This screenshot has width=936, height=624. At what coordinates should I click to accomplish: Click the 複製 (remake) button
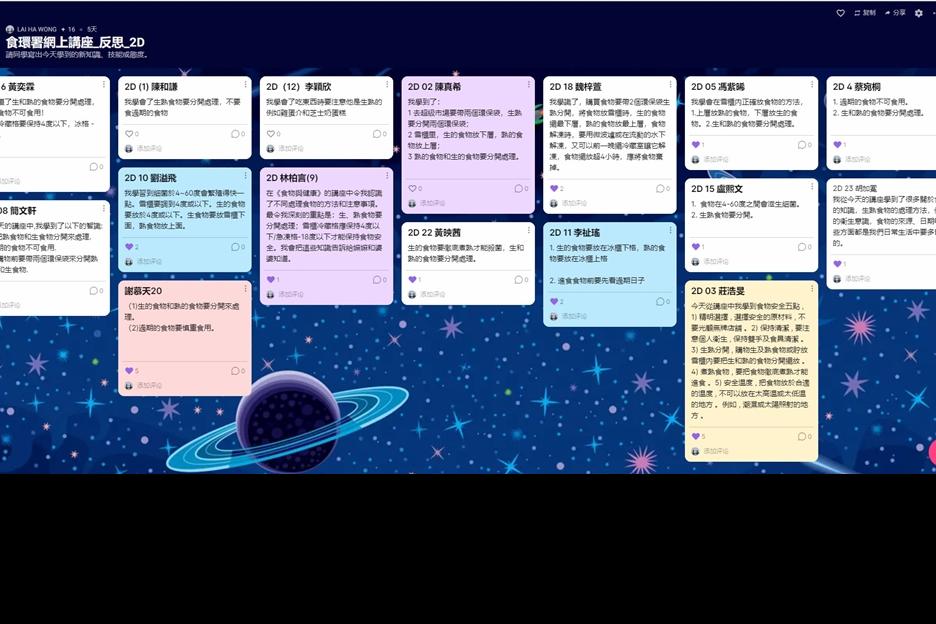coord(864,13)
